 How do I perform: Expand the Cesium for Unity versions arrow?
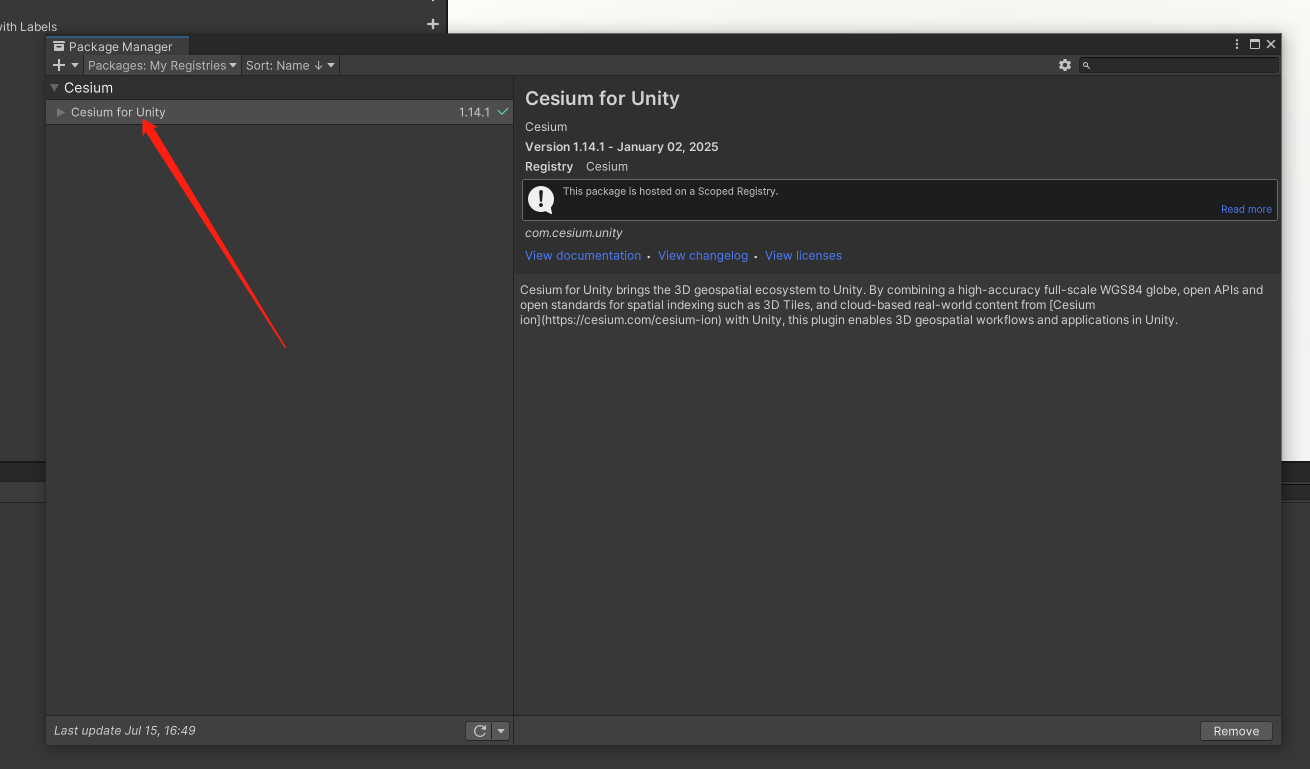61,112
